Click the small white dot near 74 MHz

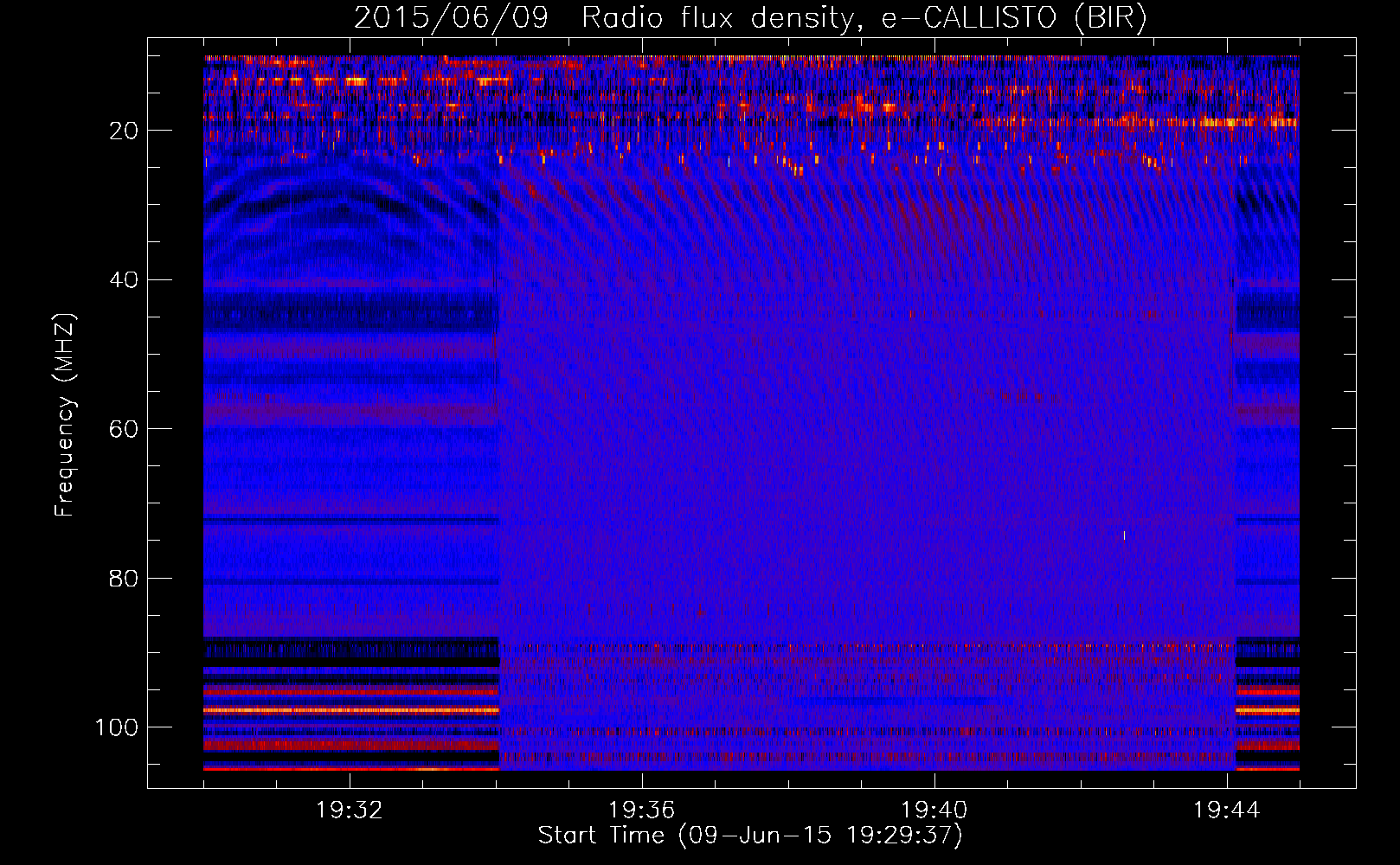(1124, 535)
